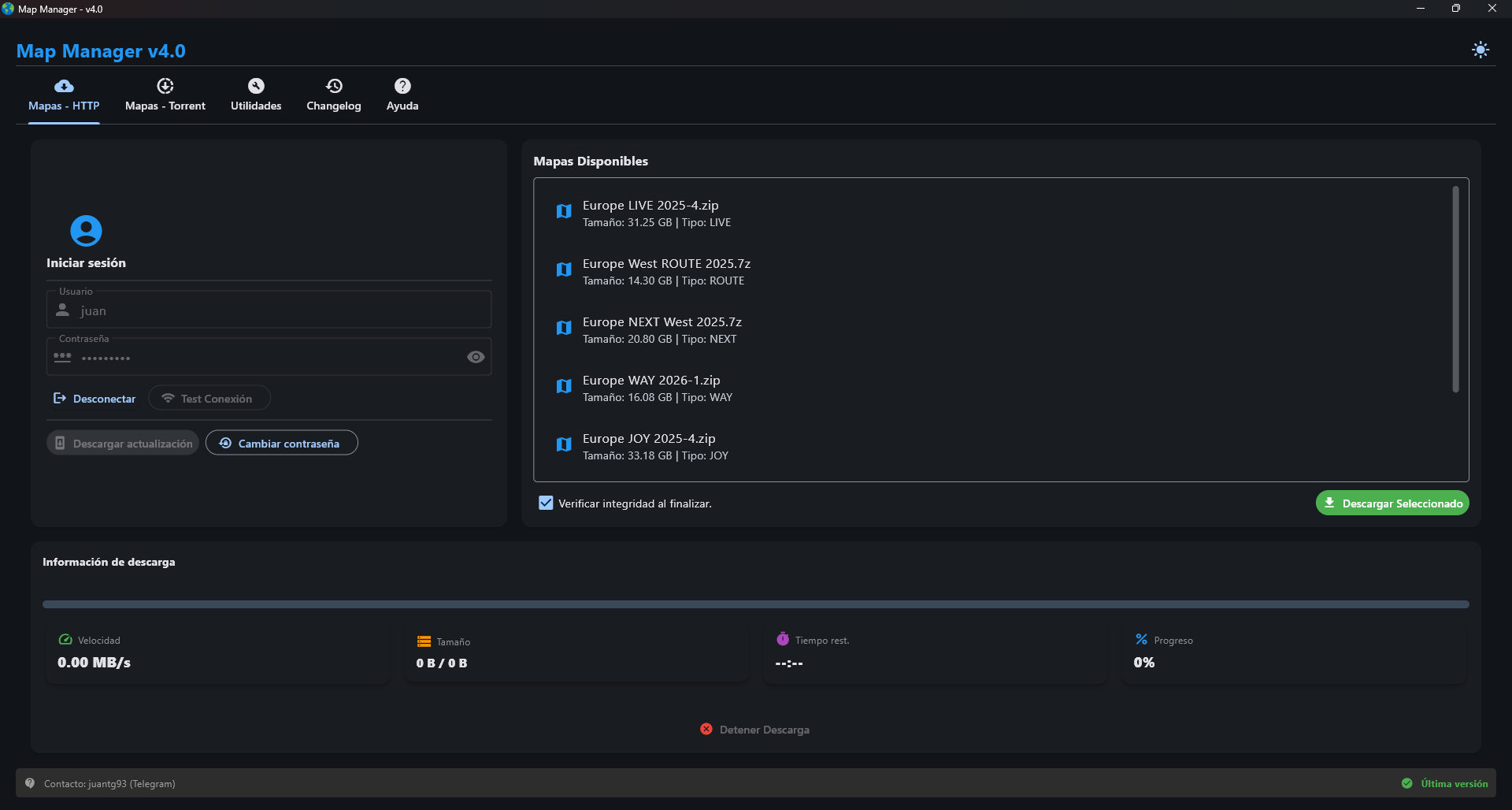Open the Mapas - Torrent tab
Screen dimensions: 1512x810
(x=165, y=95)
